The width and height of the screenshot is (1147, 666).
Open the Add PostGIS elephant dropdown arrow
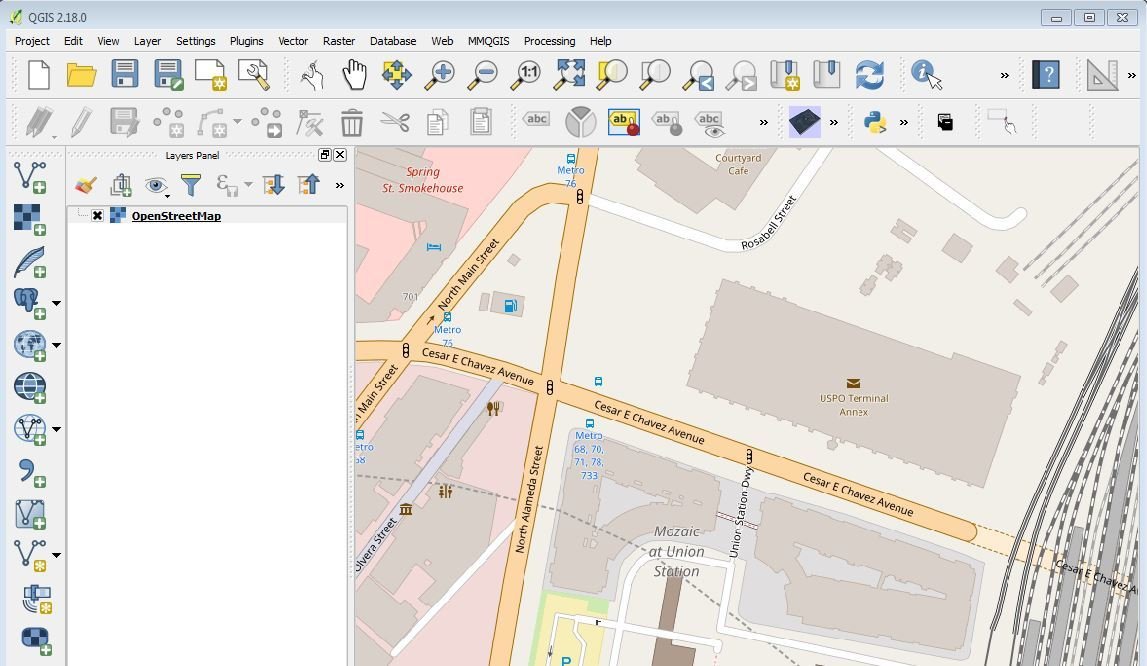tap(56, 303)
